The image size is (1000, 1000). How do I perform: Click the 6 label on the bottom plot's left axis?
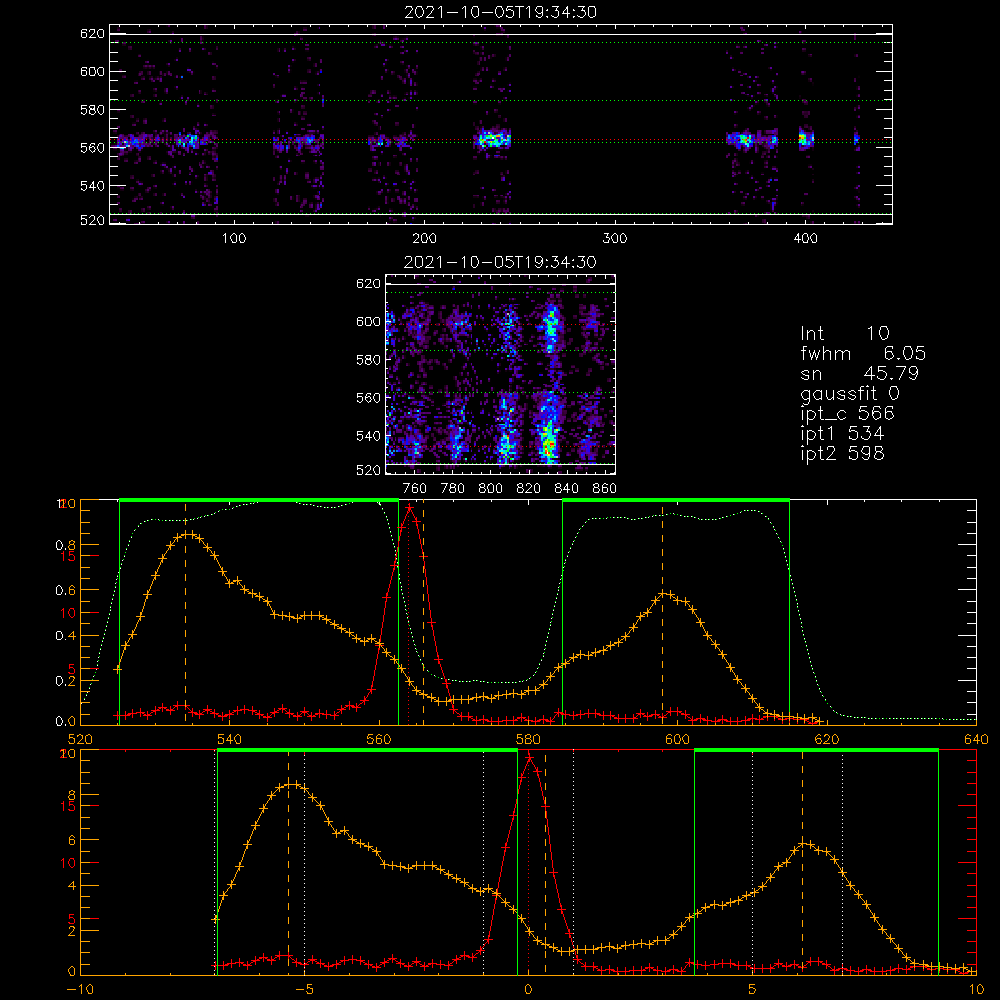click(71, 841)
